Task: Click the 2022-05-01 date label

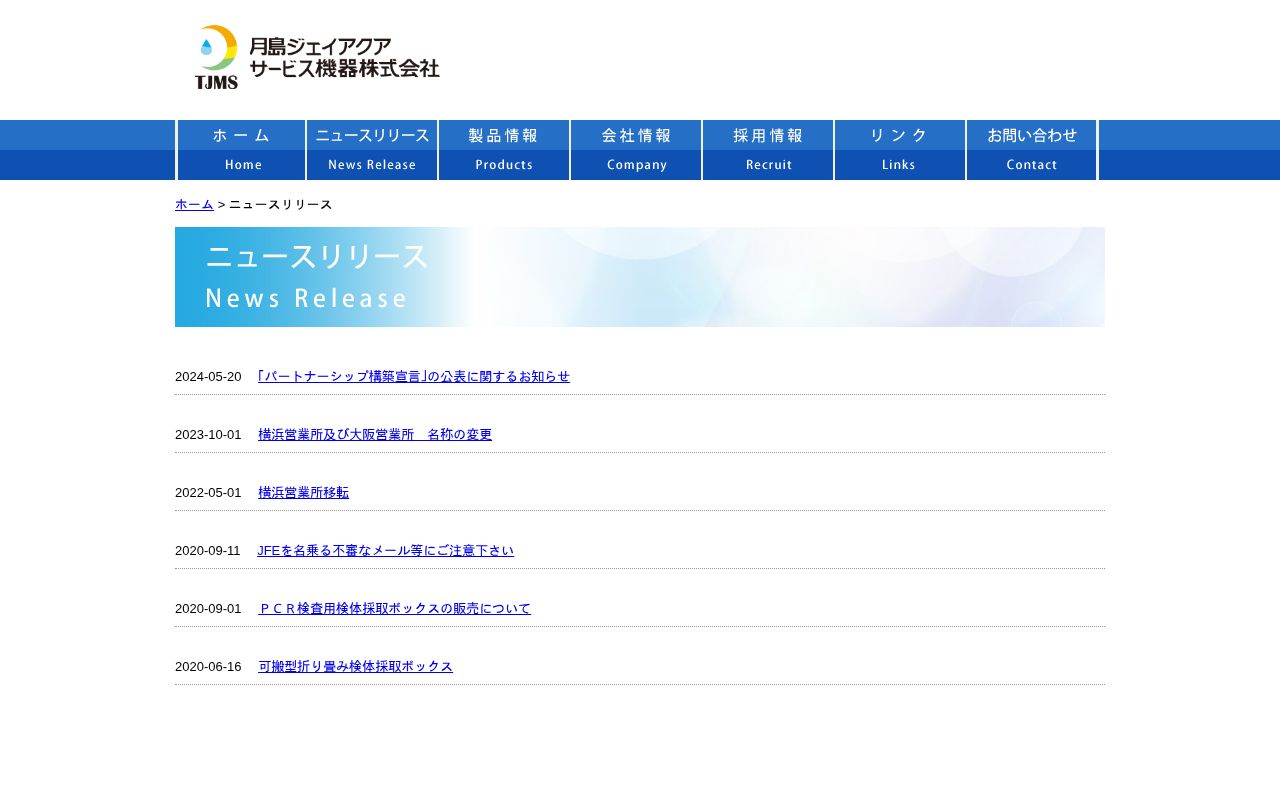Action: [x=208, y=493]
